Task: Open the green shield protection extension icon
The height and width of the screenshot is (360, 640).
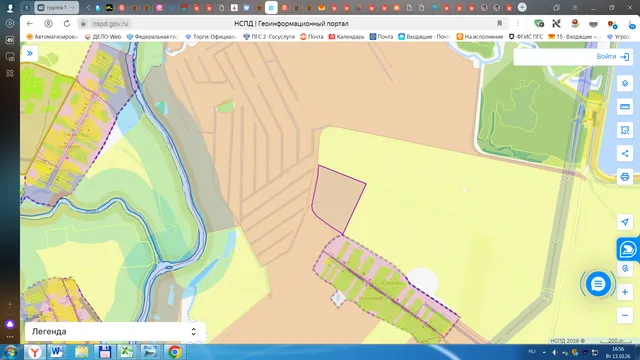Action: click(539, 24)
